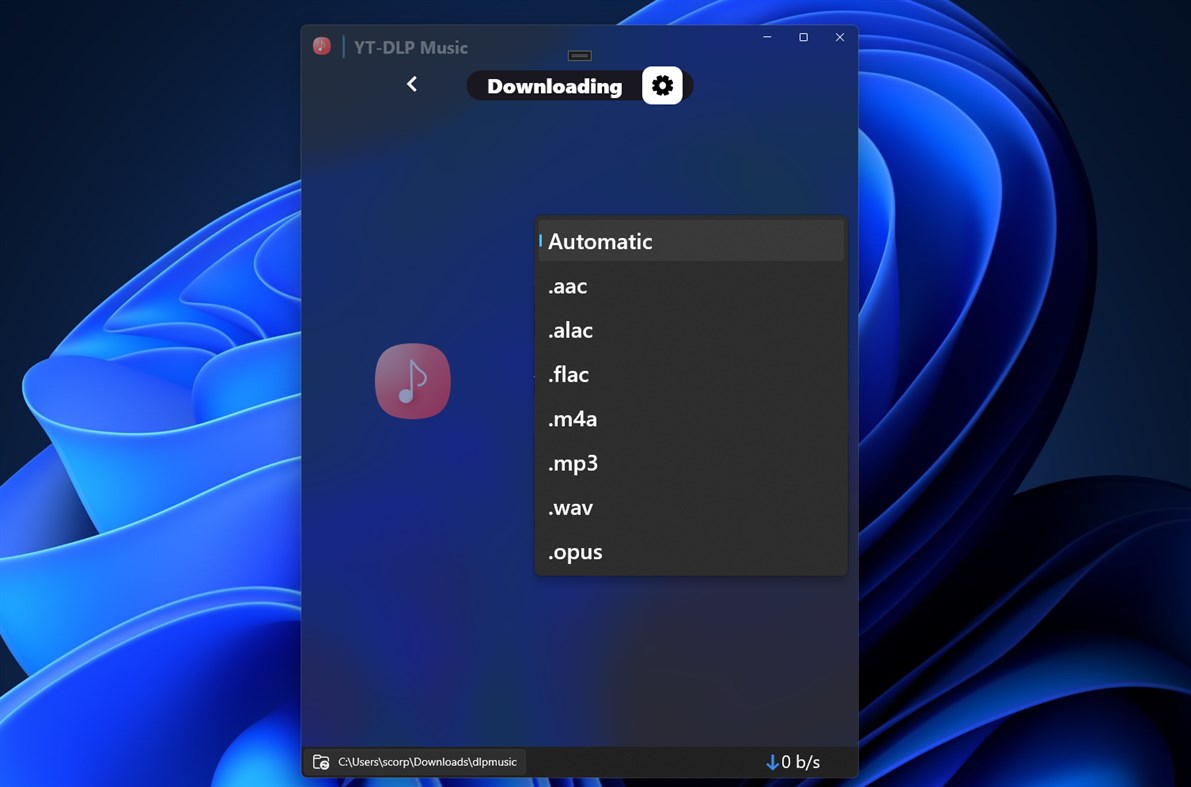Close the YT-DLP Music window
The width and height of the screenshot is (1191, 787).
pos(839,36)
